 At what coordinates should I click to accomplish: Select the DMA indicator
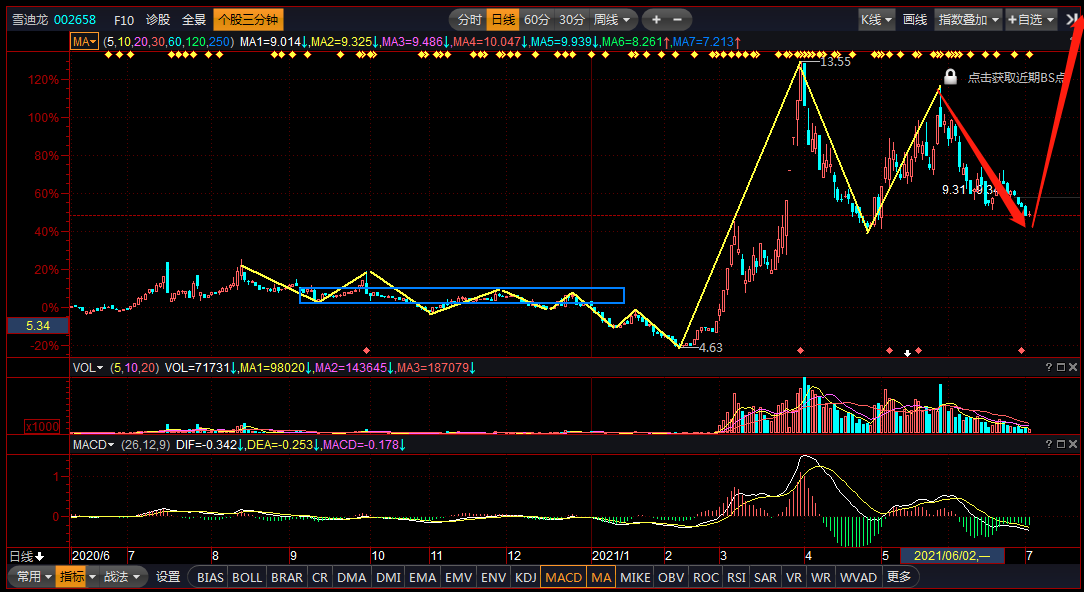352,577
